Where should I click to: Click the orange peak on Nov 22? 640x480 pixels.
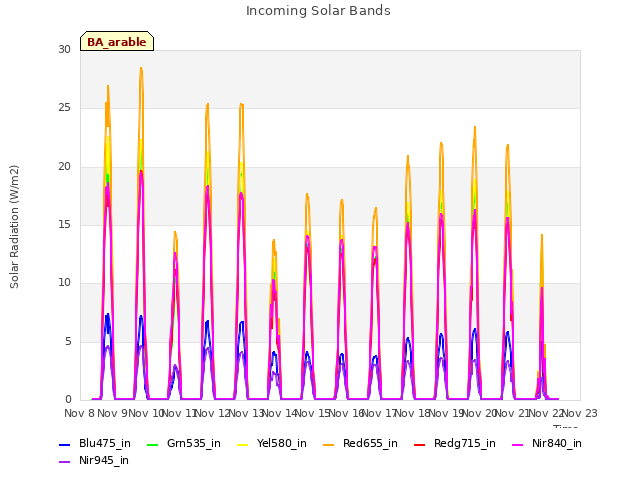pyautogui.click(x=542, y=236)
